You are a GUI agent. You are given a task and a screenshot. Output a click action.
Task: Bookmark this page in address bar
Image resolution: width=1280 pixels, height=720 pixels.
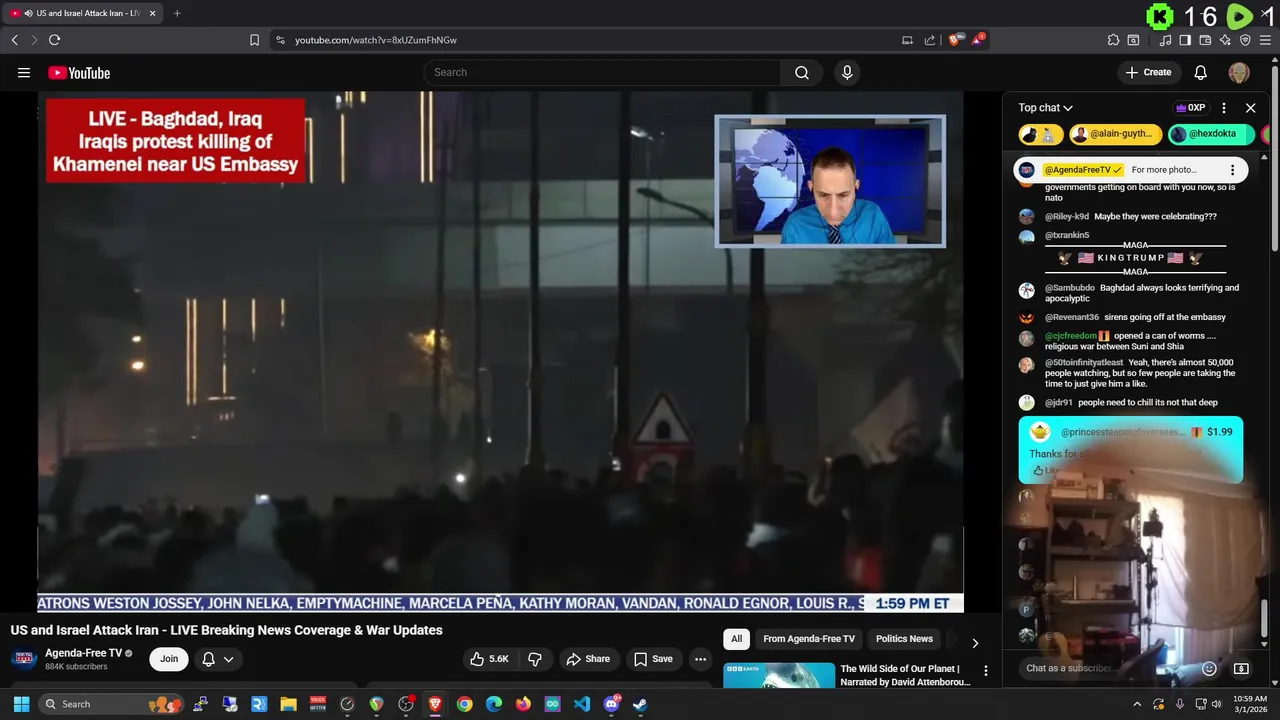click(x=254, y=40)
